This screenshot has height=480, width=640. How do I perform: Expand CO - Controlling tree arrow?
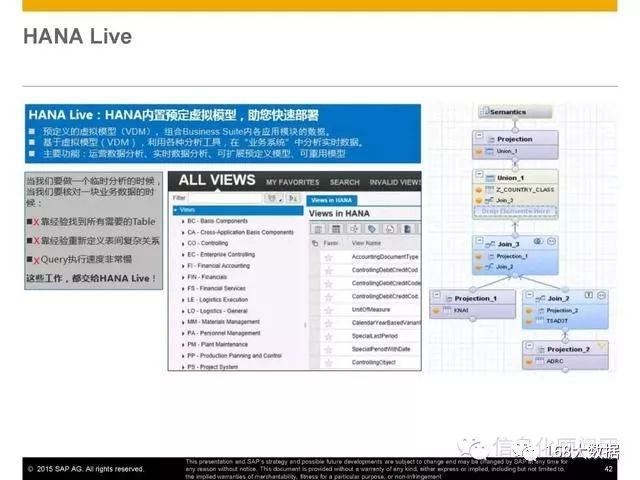click(183, 244)
